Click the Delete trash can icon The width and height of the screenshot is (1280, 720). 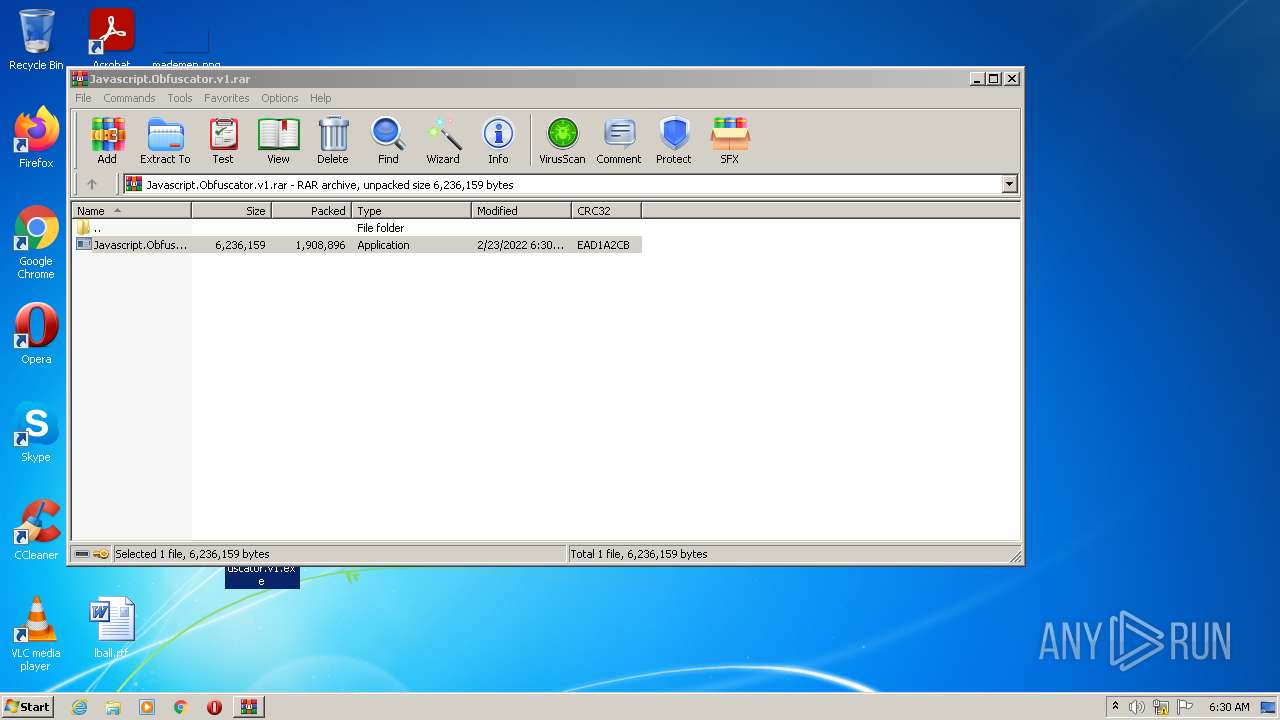333,140
